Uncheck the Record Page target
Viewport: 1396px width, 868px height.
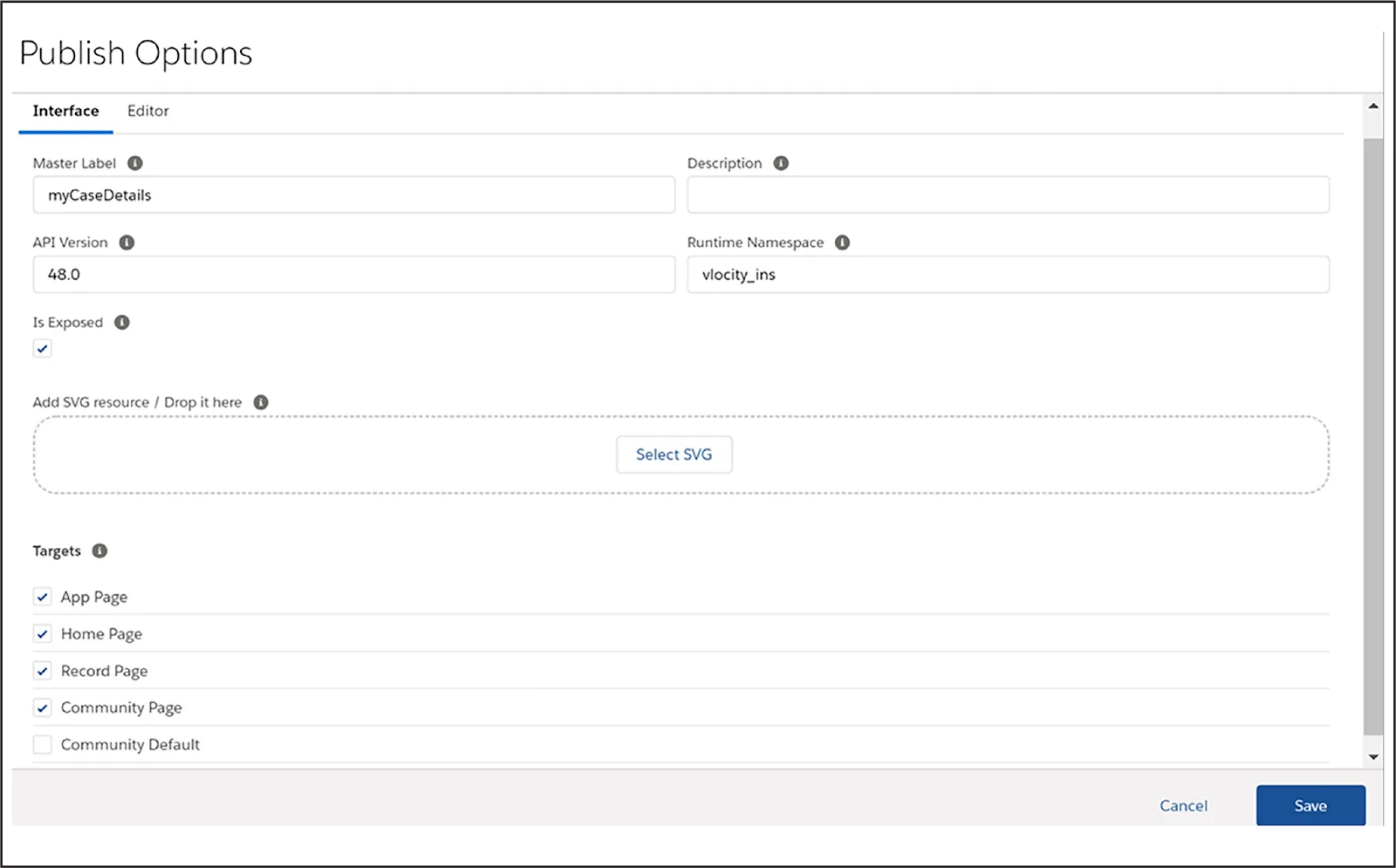[42, 670]
